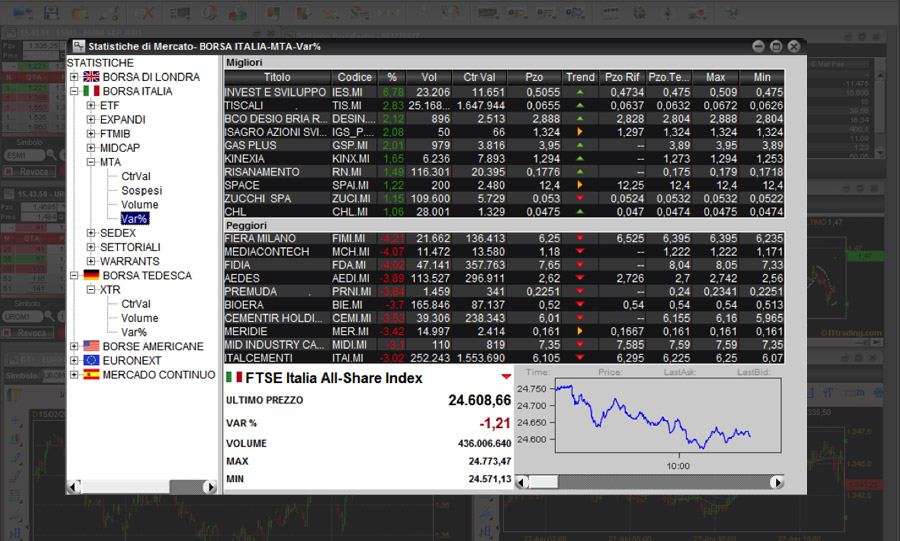900x541 pixels.
Task: Click the EU flag icon beside EURONEXT
Action: (91, 360)
